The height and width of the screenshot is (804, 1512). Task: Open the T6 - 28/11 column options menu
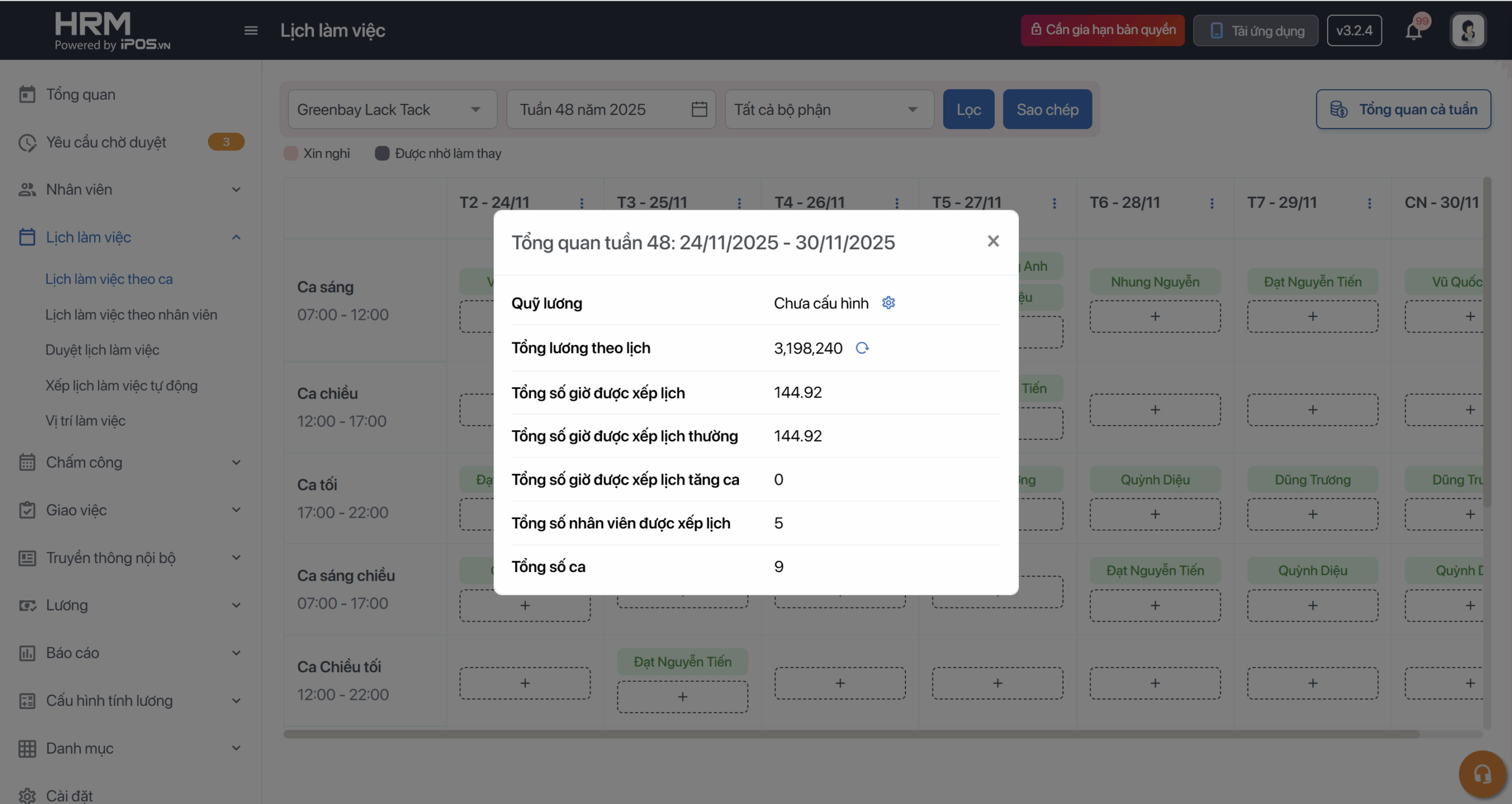1212,203
